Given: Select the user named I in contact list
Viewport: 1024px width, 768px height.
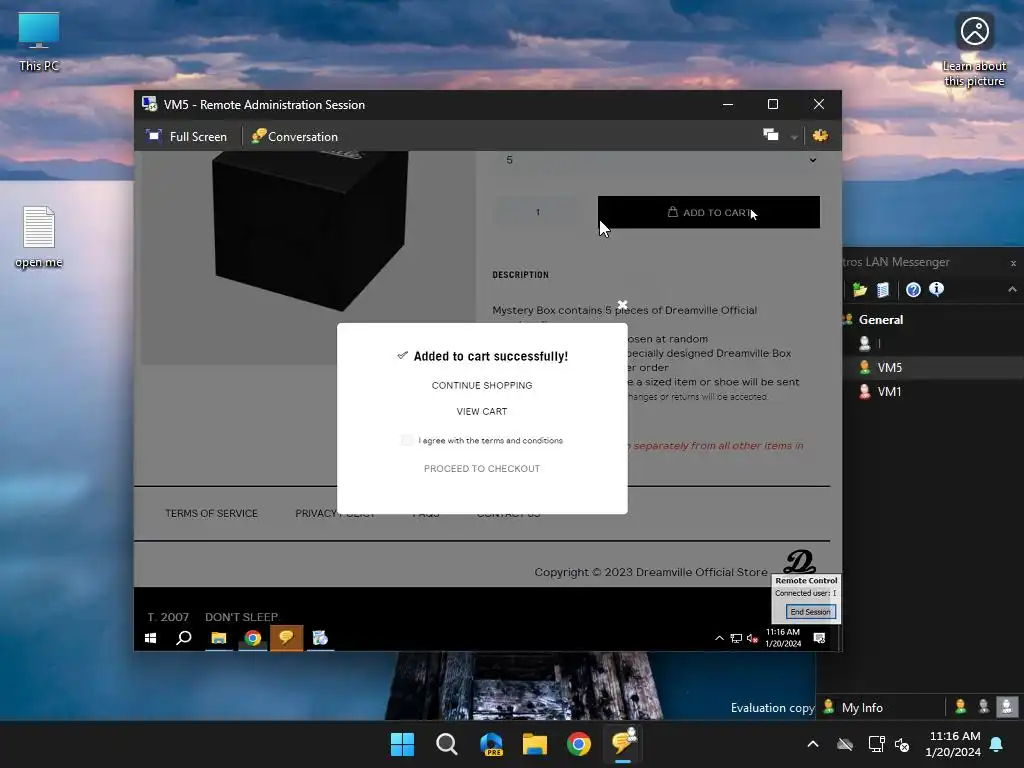Looking at the screenshot, I should [x=879, y=344].
